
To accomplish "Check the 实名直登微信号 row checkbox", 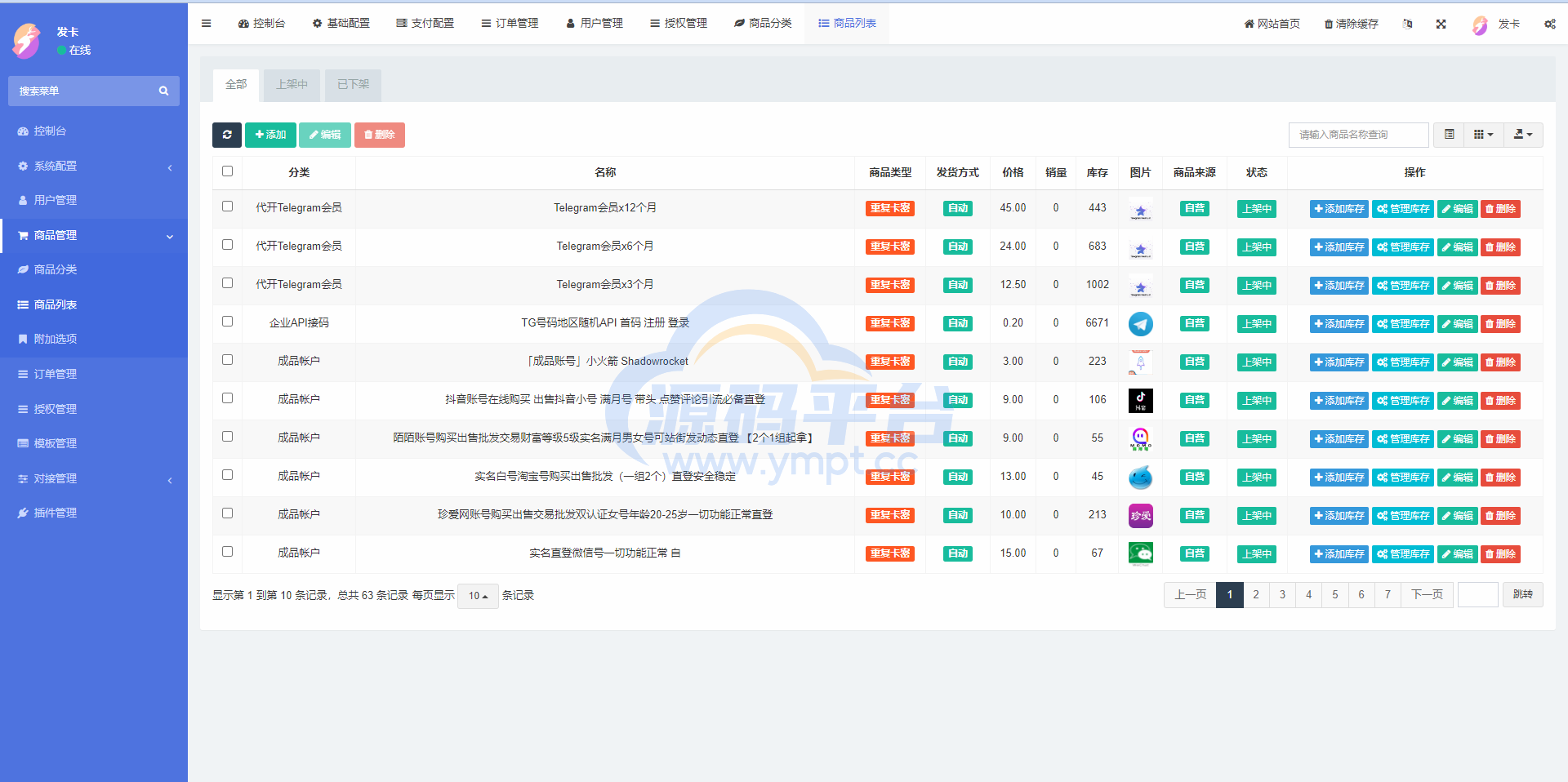I will (227, 552).
